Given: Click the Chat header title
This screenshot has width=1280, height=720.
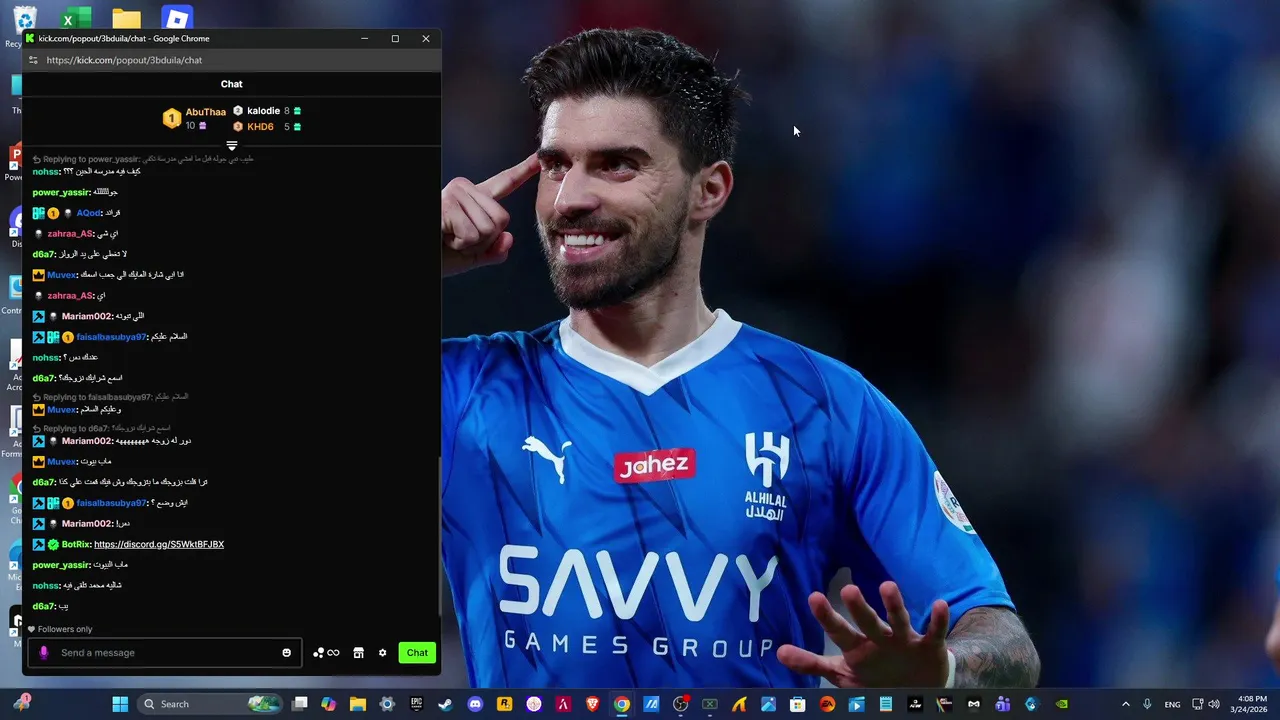Looking at the screenshot, I should pos(231,84).
